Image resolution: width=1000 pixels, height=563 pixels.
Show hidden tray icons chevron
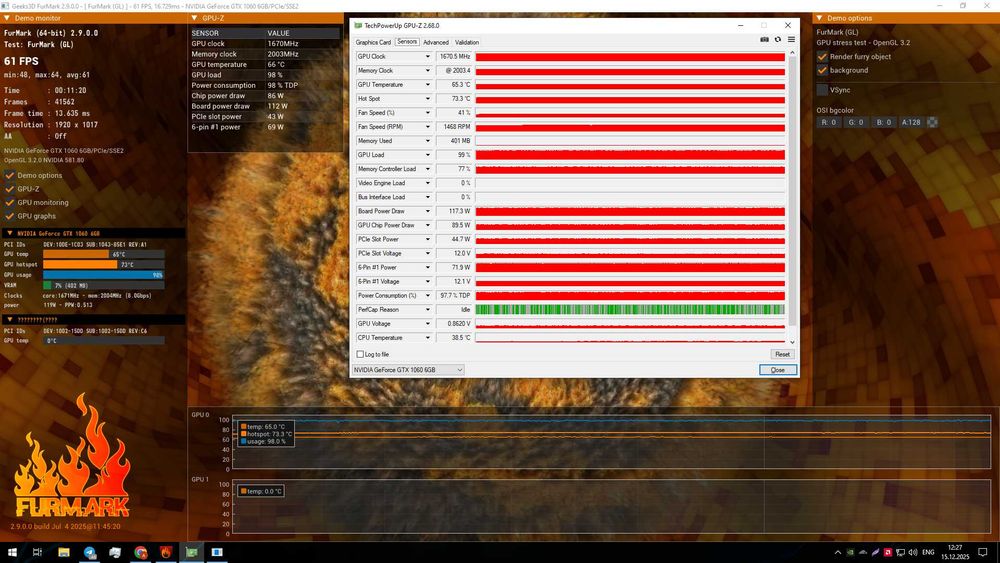coord(837,553)
